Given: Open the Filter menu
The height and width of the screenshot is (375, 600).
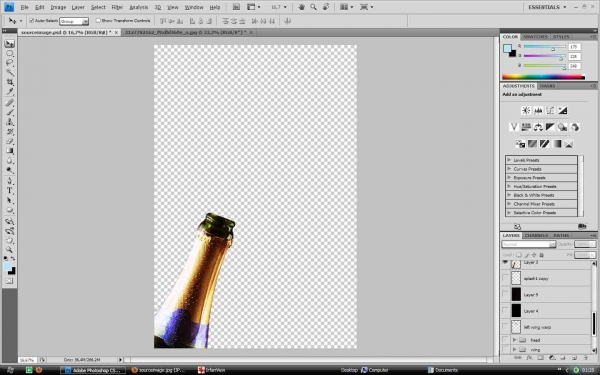Looking at the screenshot, I should click(117, 7).
